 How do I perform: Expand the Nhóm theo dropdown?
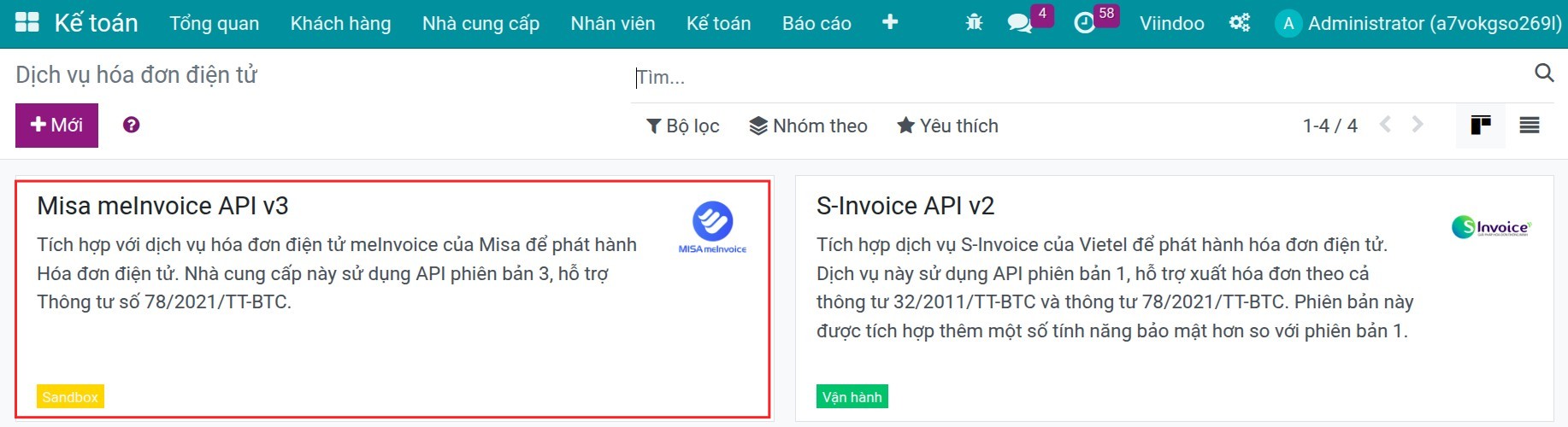coord(809,126)
